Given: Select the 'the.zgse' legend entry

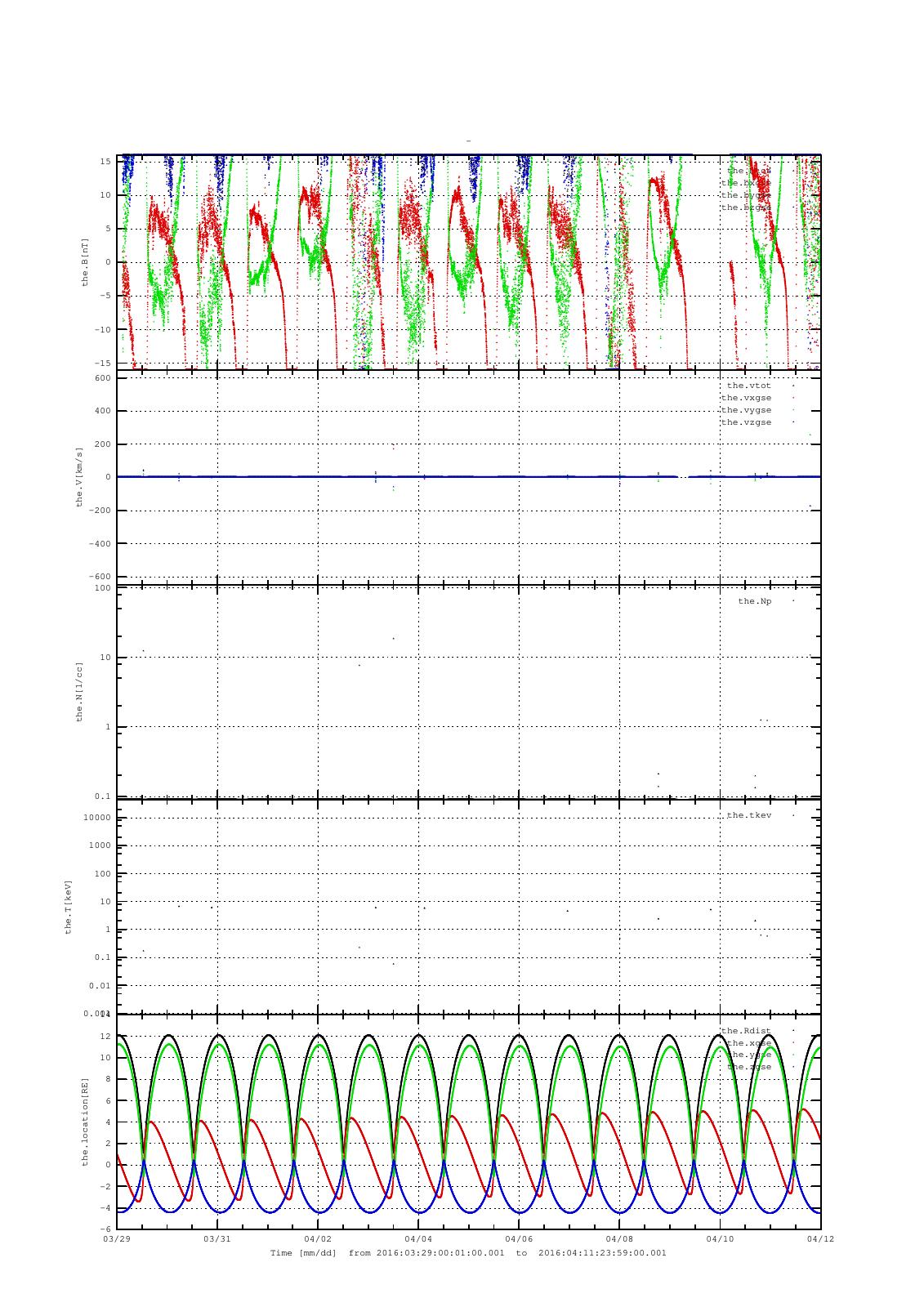Looking at the screenshot, I should pos(749,1067).
